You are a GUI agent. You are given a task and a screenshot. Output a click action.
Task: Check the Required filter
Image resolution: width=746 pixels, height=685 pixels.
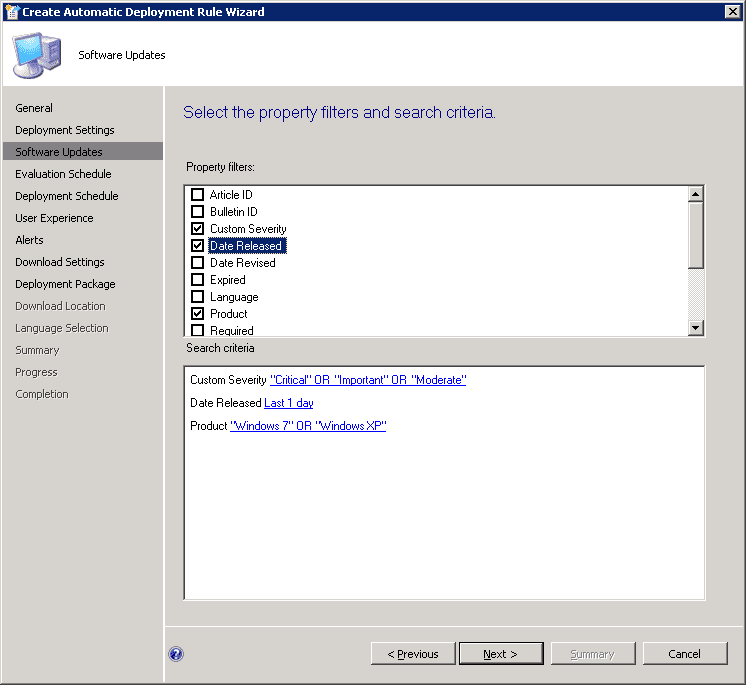(197, 330)
